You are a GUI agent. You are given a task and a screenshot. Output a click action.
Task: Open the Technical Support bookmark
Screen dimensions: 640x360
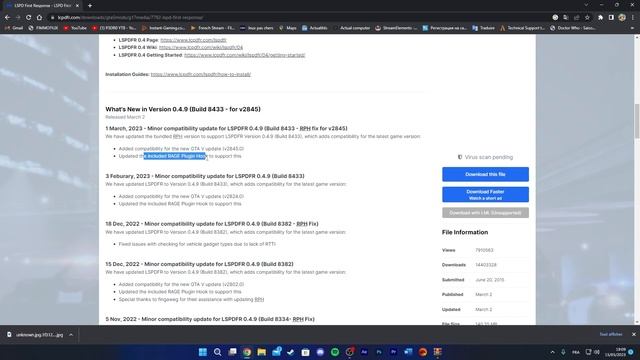point(522,28)
